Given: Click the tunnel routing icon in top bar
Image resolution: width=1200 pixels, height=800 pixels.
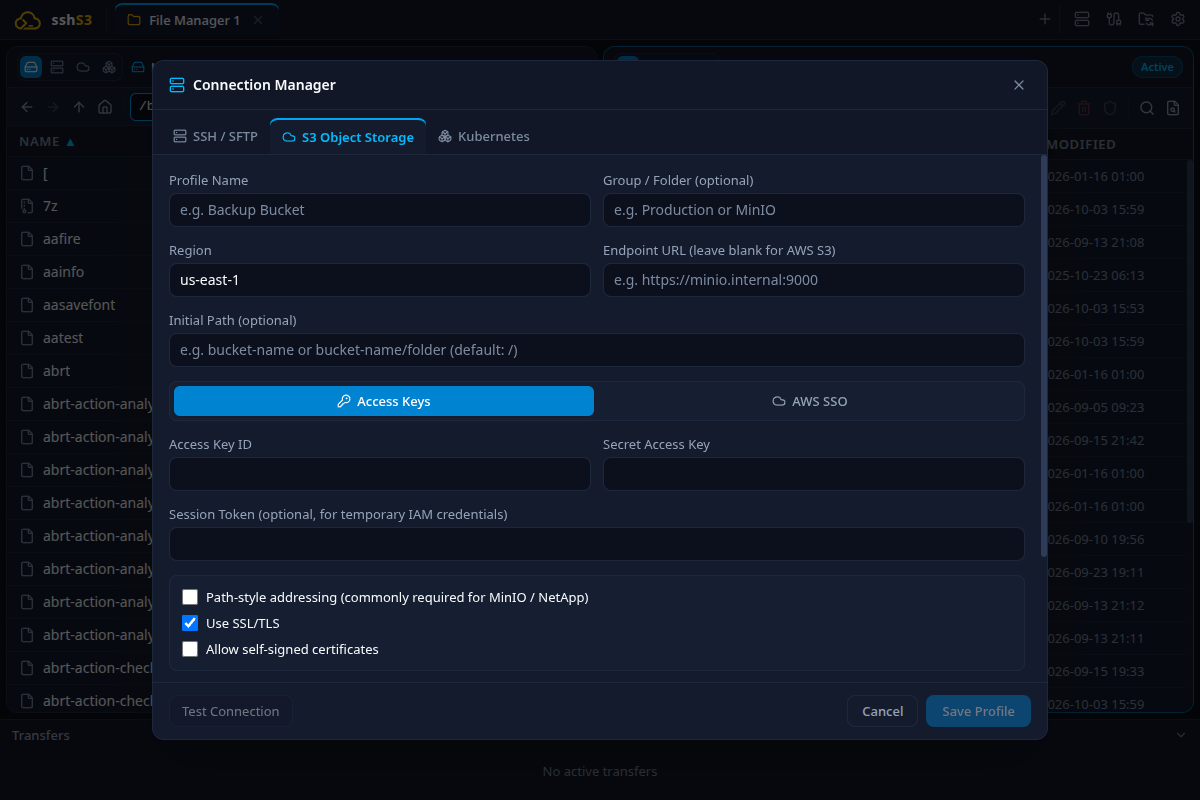Looking at the screenshot, I should pyautogui.click(x=1114, y=19).
